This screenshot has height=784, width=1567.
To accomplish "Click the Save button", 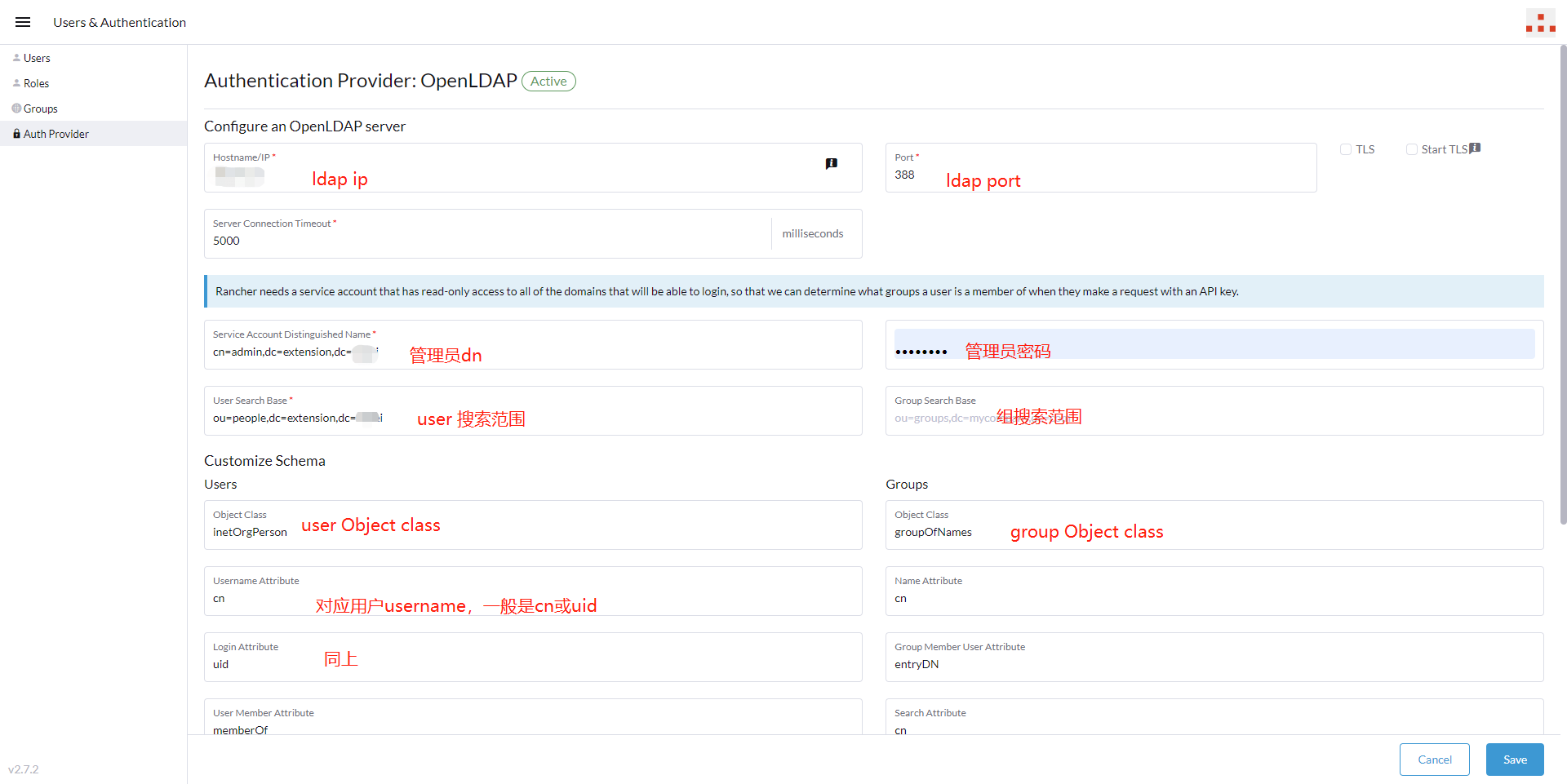I will [x=1515, y=760].
